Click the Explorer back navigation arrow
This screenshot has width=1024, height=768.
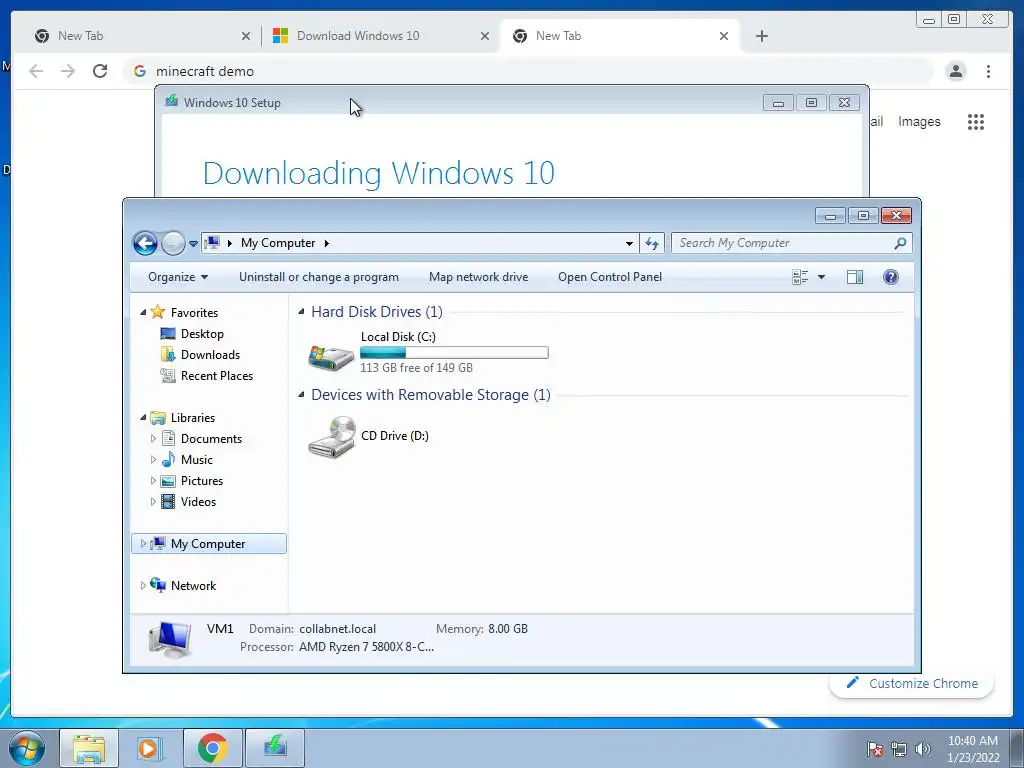[x=145, y=244]
